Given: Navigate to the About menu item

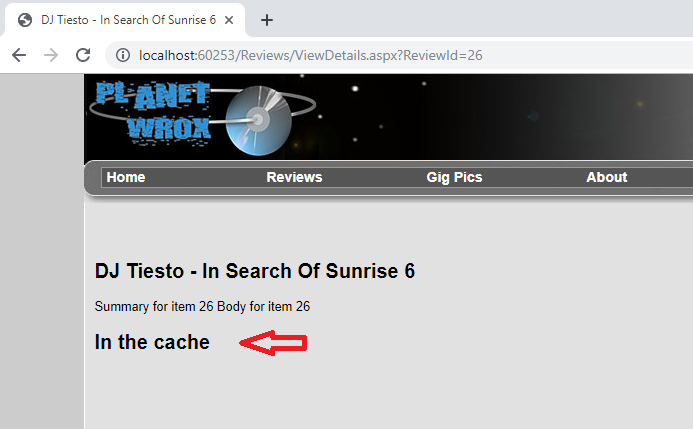Looking at the screenshot, I should click(606, 177).
